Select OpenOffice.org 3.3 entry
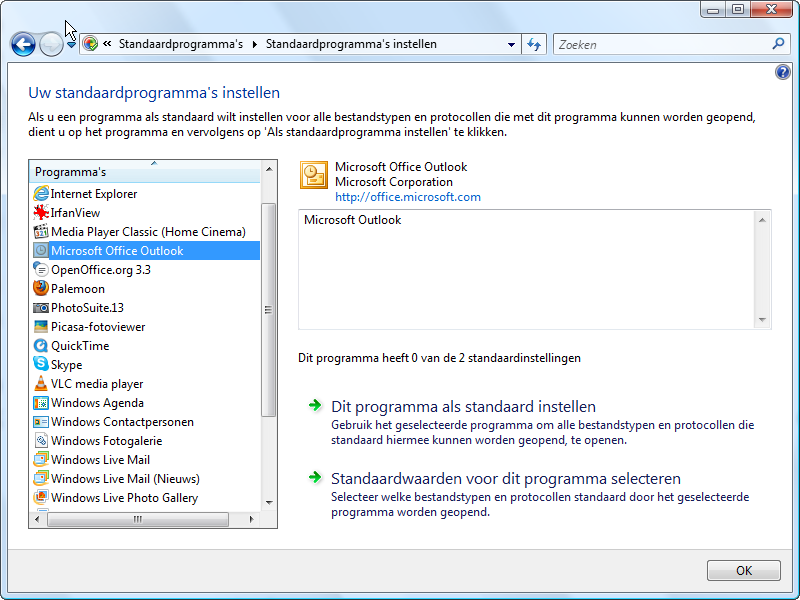The height and width of the screenshot is (600, 800). click(100, 270)
